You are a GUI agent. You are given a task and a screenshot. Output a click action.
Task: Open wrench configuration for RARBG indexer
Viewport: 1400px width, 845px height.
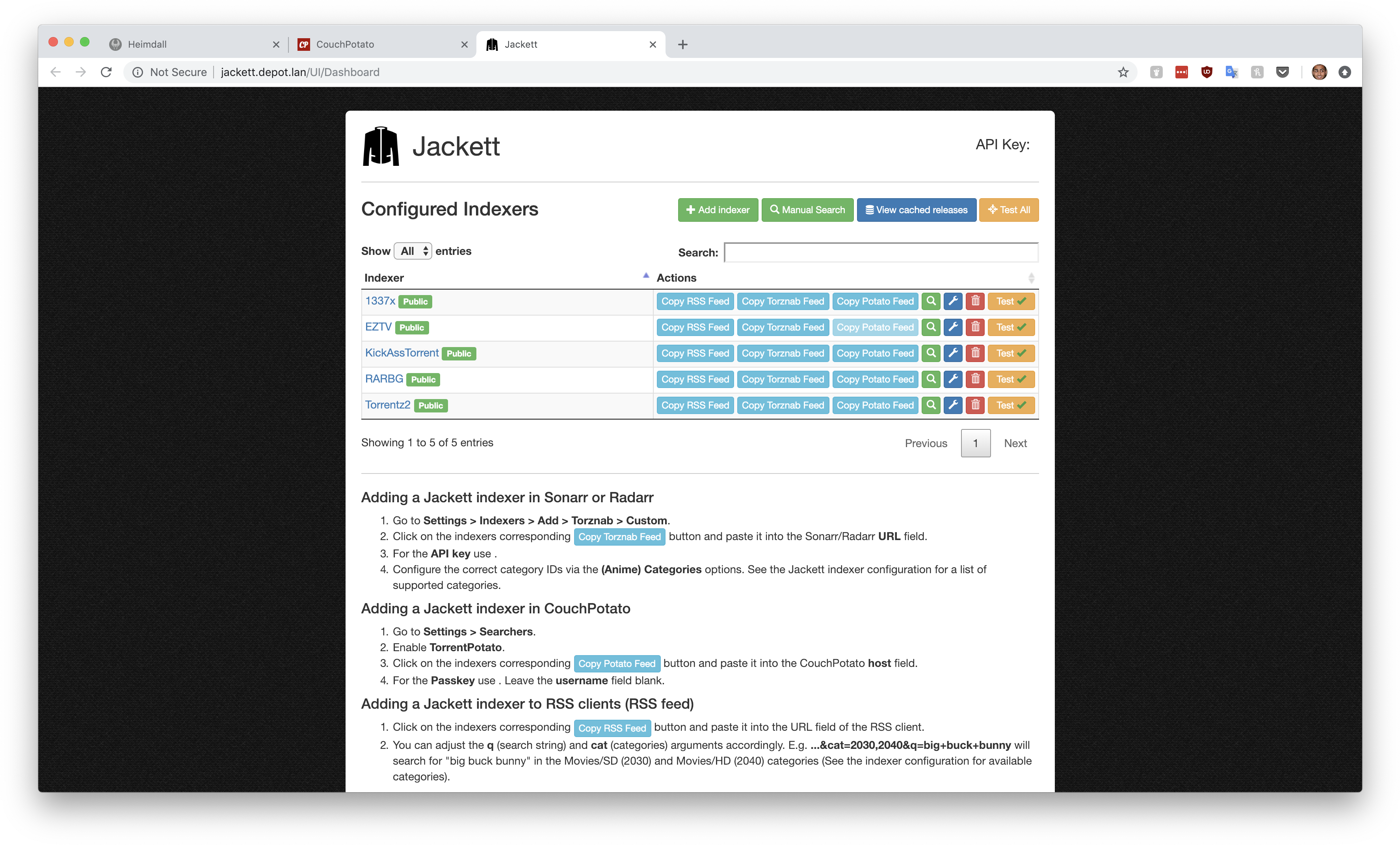[953, 379]
